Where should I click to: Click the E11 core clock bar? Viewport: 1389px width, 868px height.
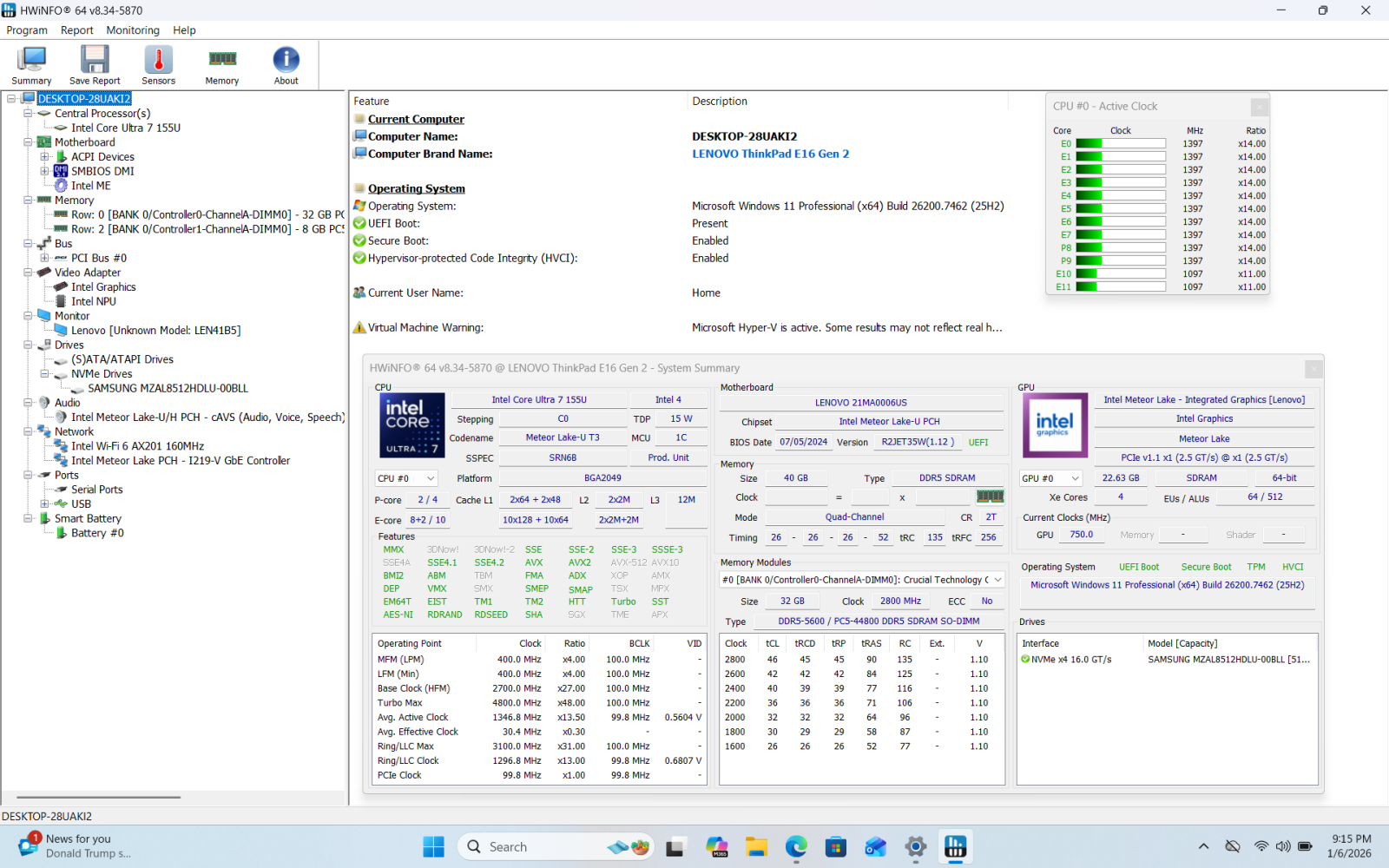pos(1121,287)
